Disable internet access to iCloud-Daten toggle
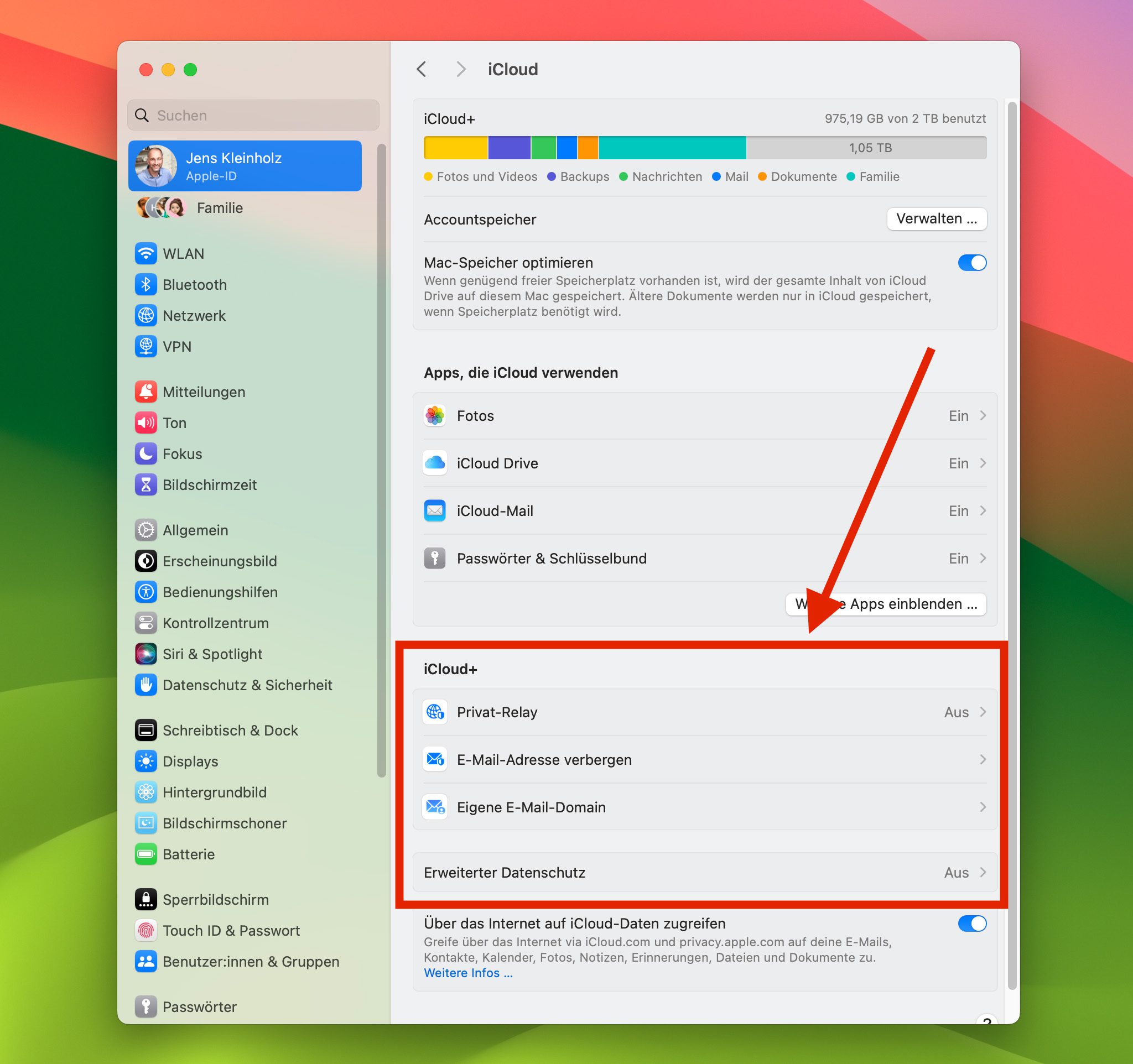The height and width of the screenshot is (1064, 1133). coord(971,924)
